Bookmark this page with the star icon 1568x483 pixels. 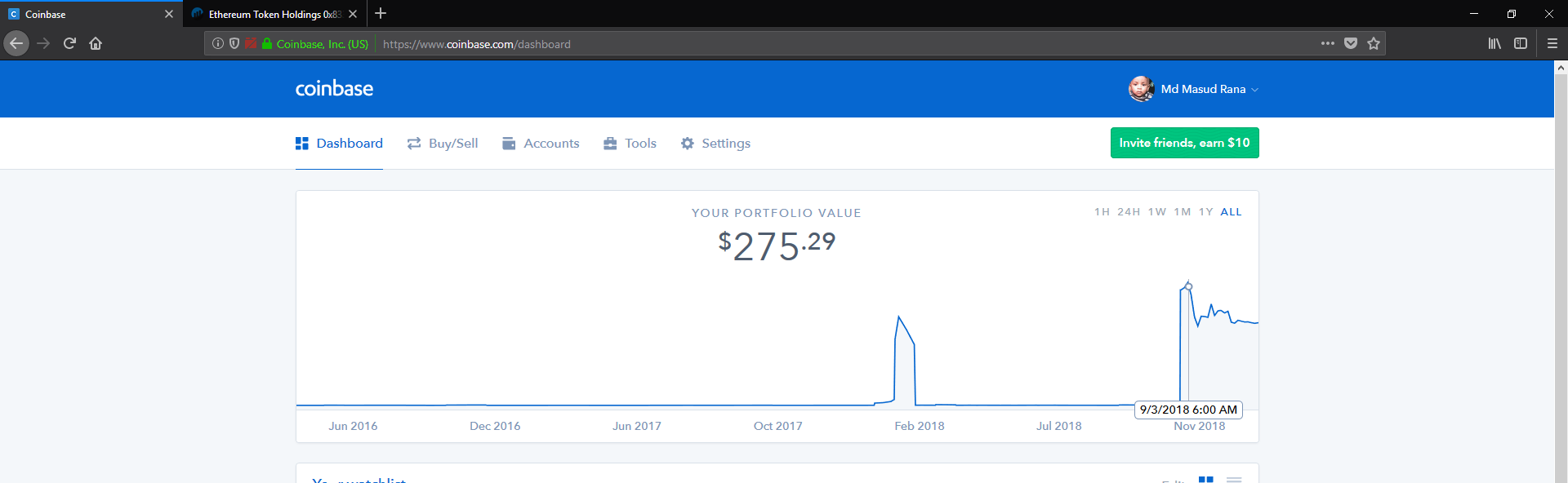click(1374, 43)
